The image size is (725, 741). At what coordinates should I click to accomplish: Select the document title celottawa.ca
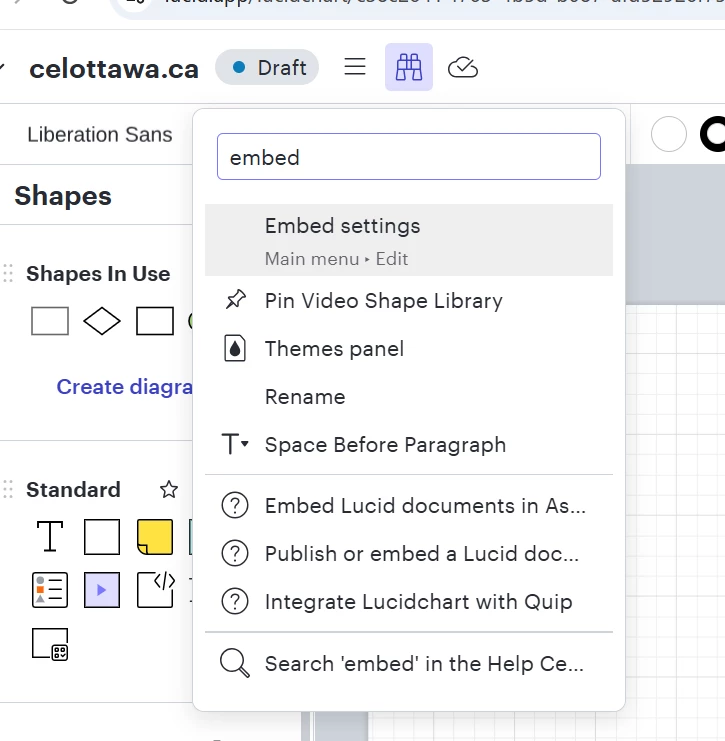click(x=114, y=69)
